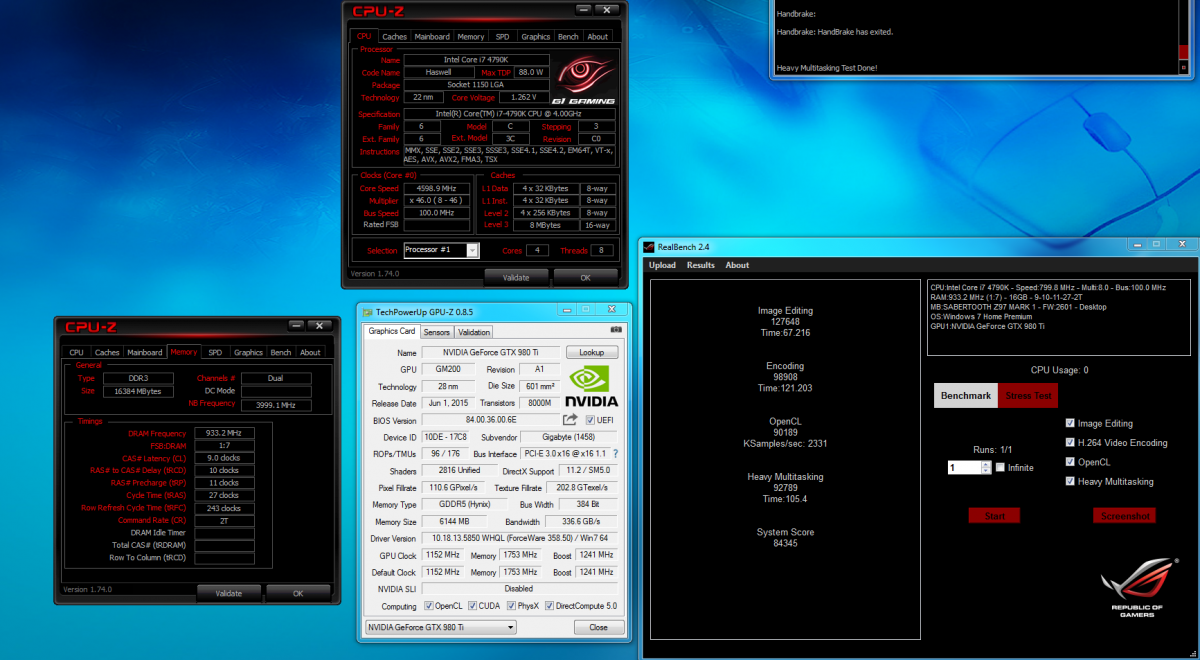Viewport: 1200px width, 660px height.
Task: Click OK in the CPU-Z processor window
Action: (585, 277)
